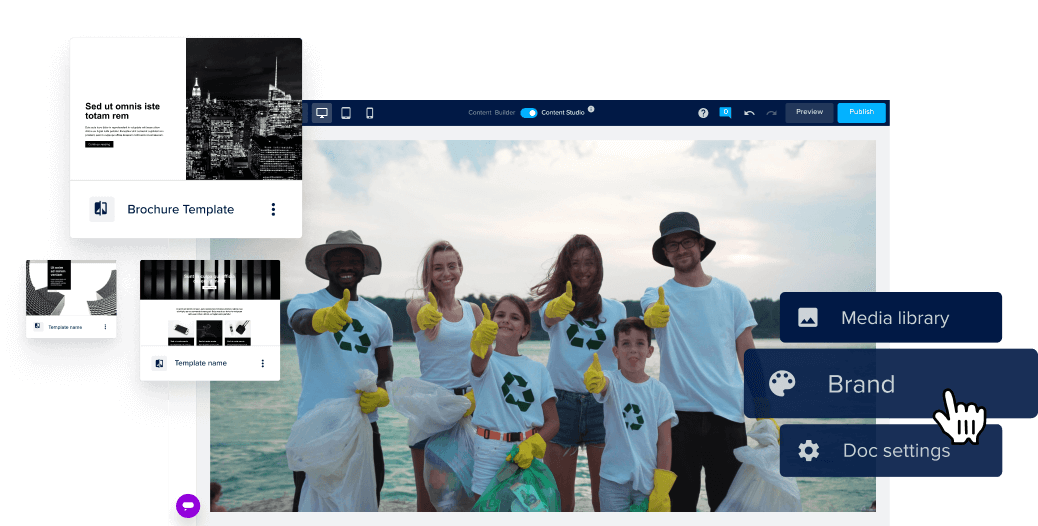Open Brochure Template three-dot options menu
The image size is (1038, 526).
273,209
